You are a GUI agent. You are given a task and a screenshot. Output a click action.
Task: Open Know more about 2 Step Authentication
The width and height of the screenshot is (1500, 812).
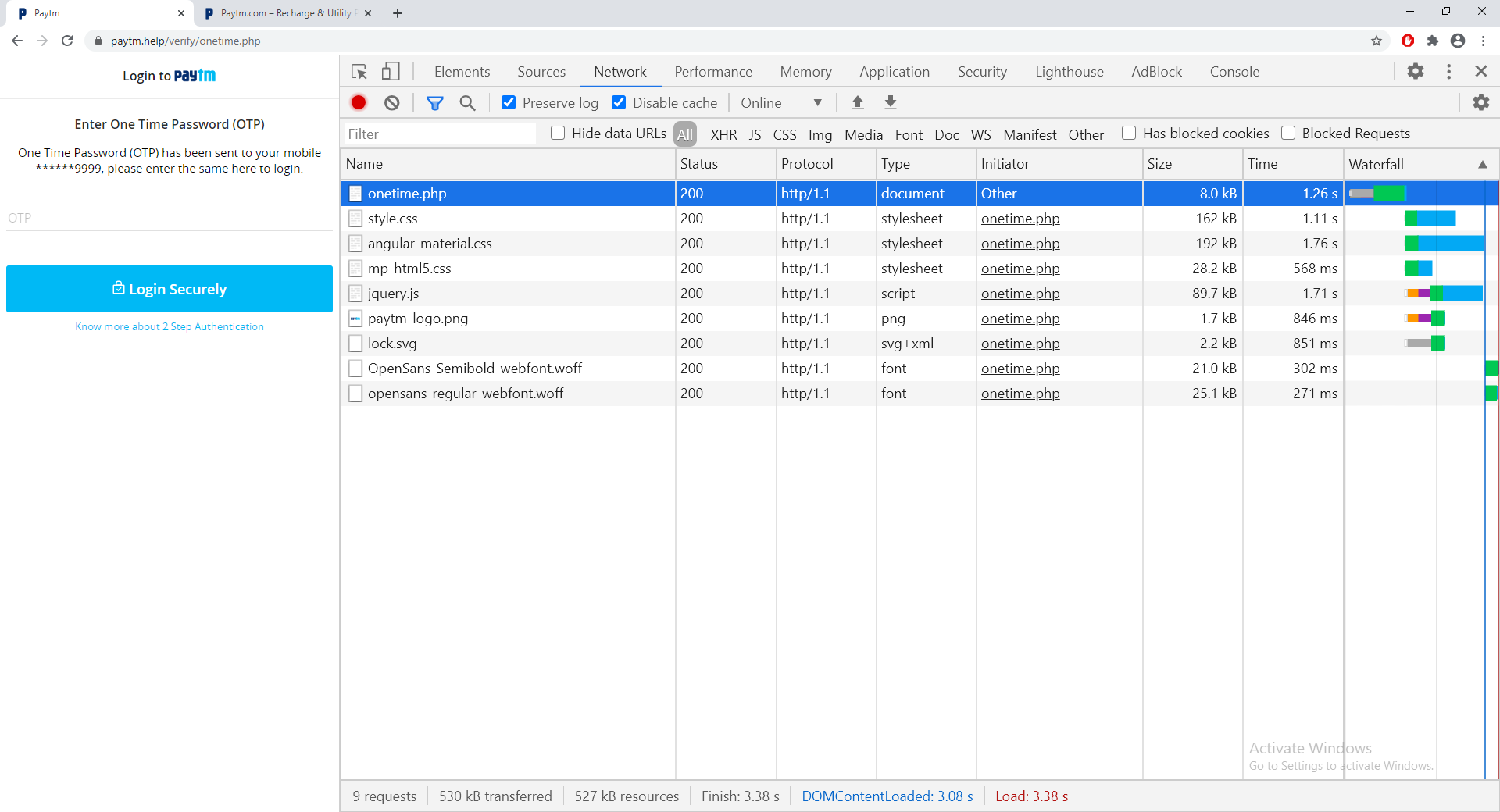point(170,326)
